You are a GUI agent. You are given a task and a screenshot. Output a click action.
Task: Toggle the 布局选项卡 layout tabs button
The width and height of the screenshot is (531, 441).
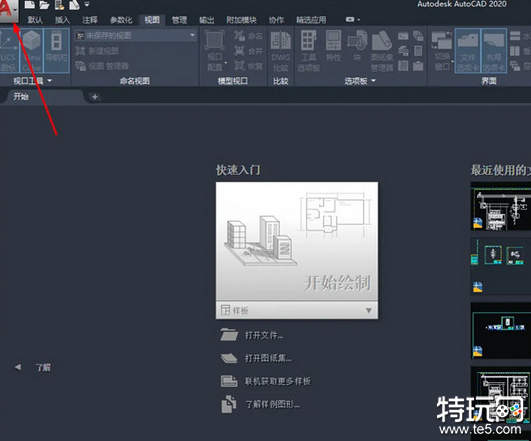pos(494,51)
